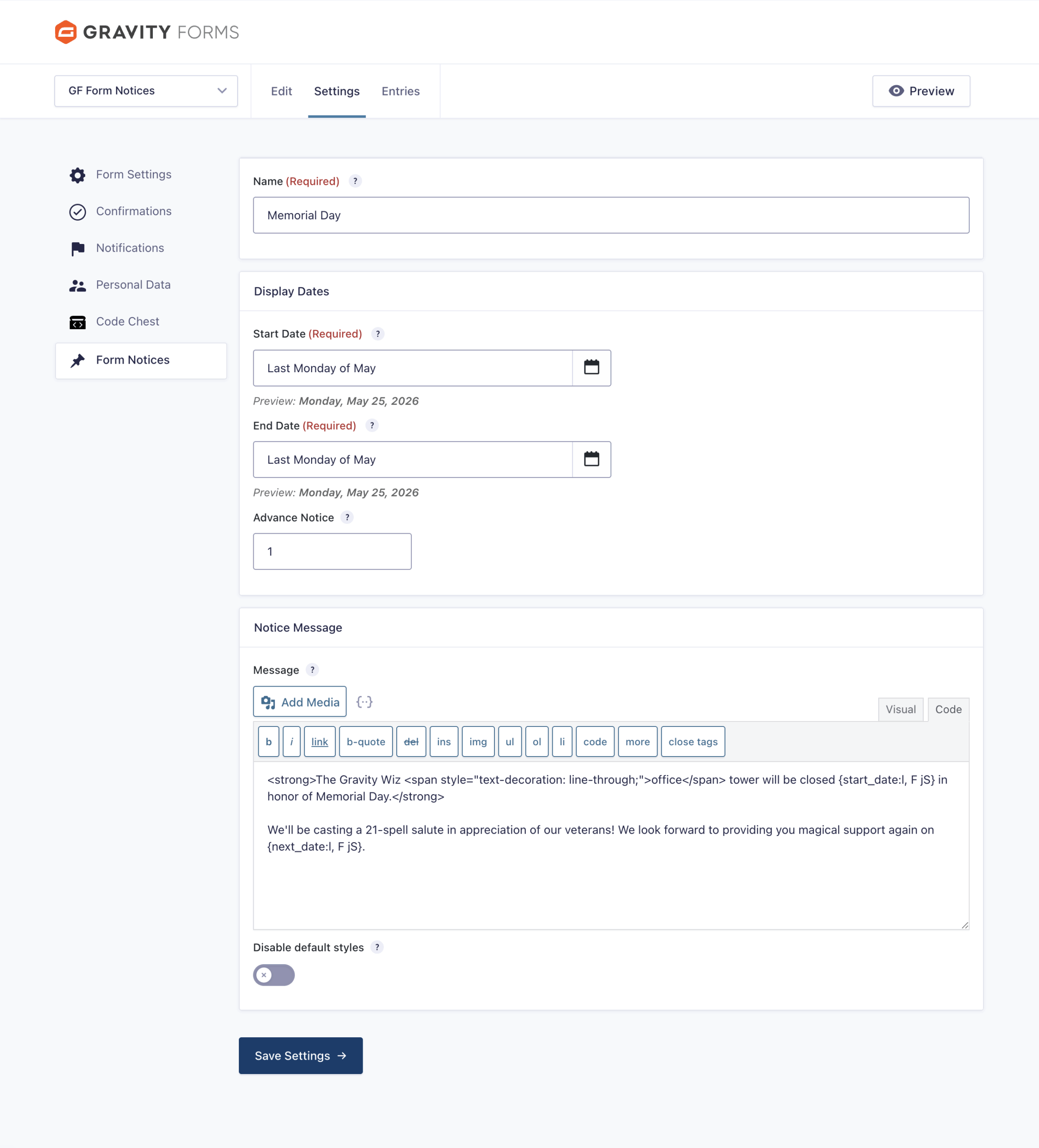1039x1148 pixels.
Task: Click the merge tag braces icon
Action: pos(364,702)
